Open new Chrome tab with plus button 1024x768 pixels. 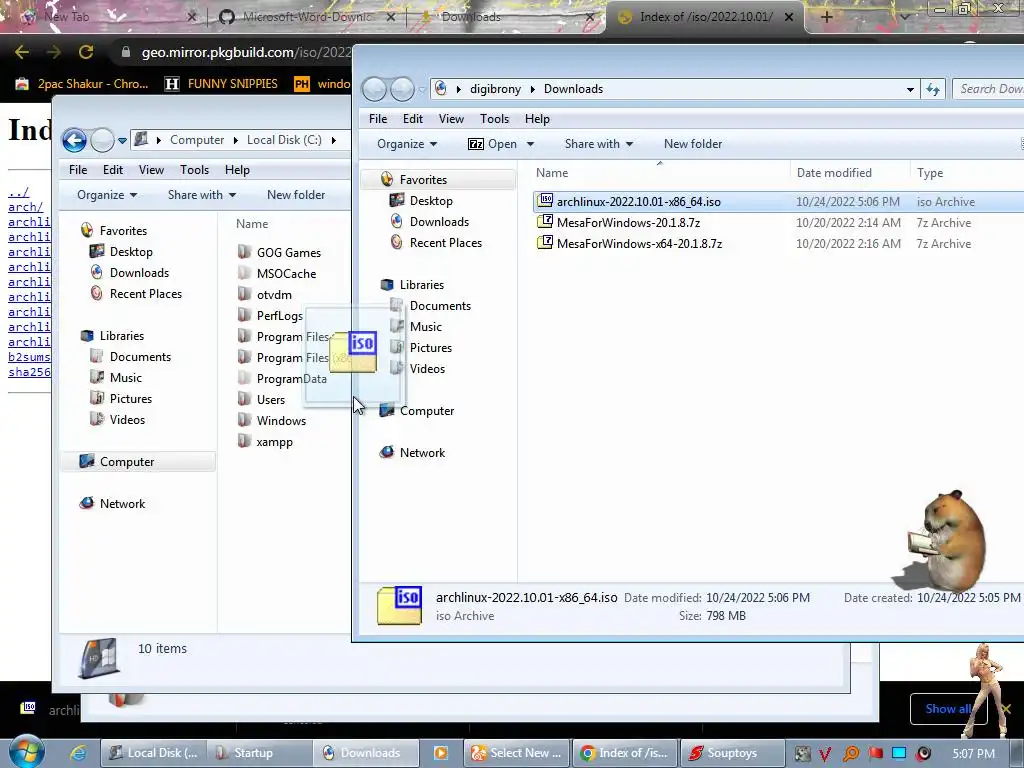point(826,18)
